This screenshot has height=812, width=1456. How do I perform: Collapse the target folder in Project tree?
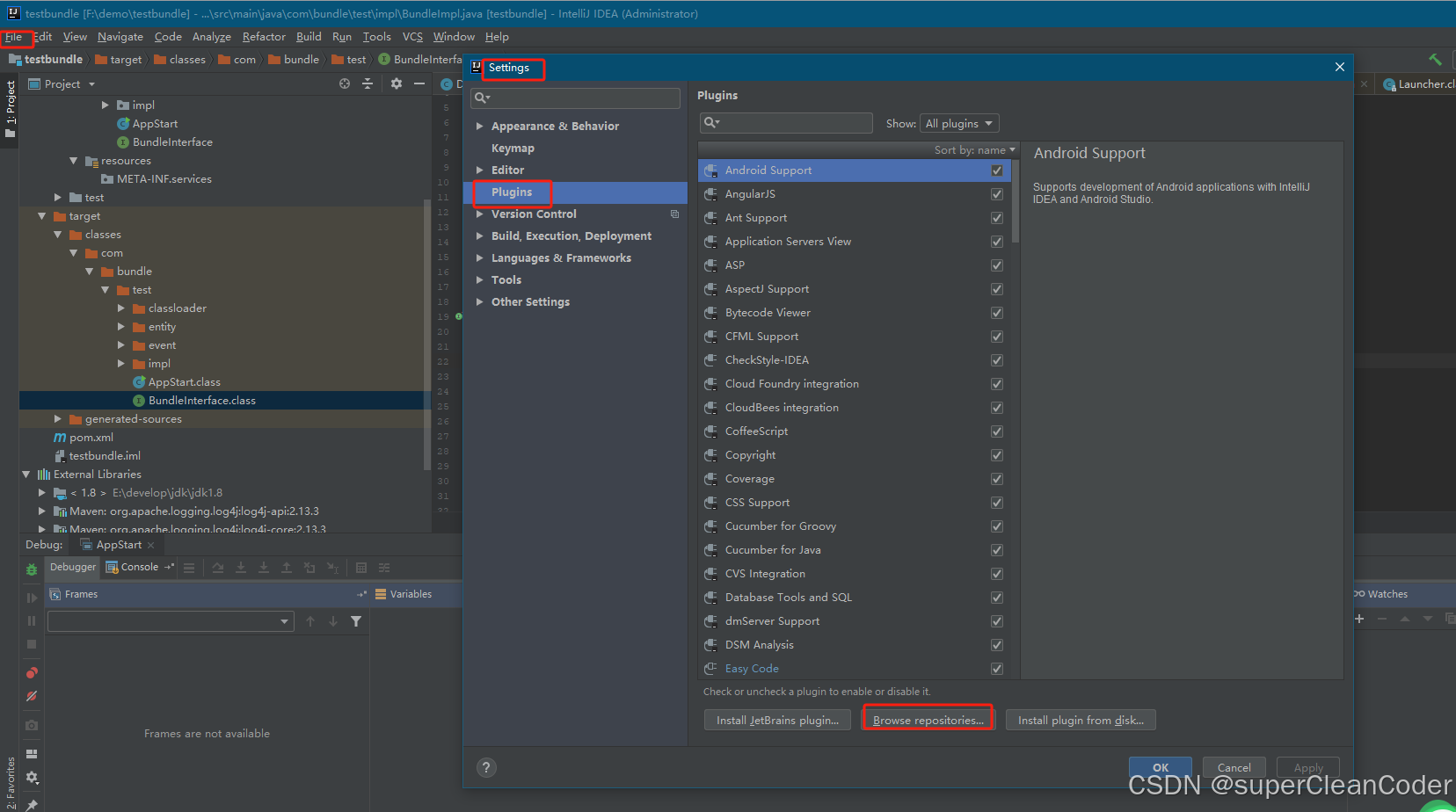click(41, 216)
